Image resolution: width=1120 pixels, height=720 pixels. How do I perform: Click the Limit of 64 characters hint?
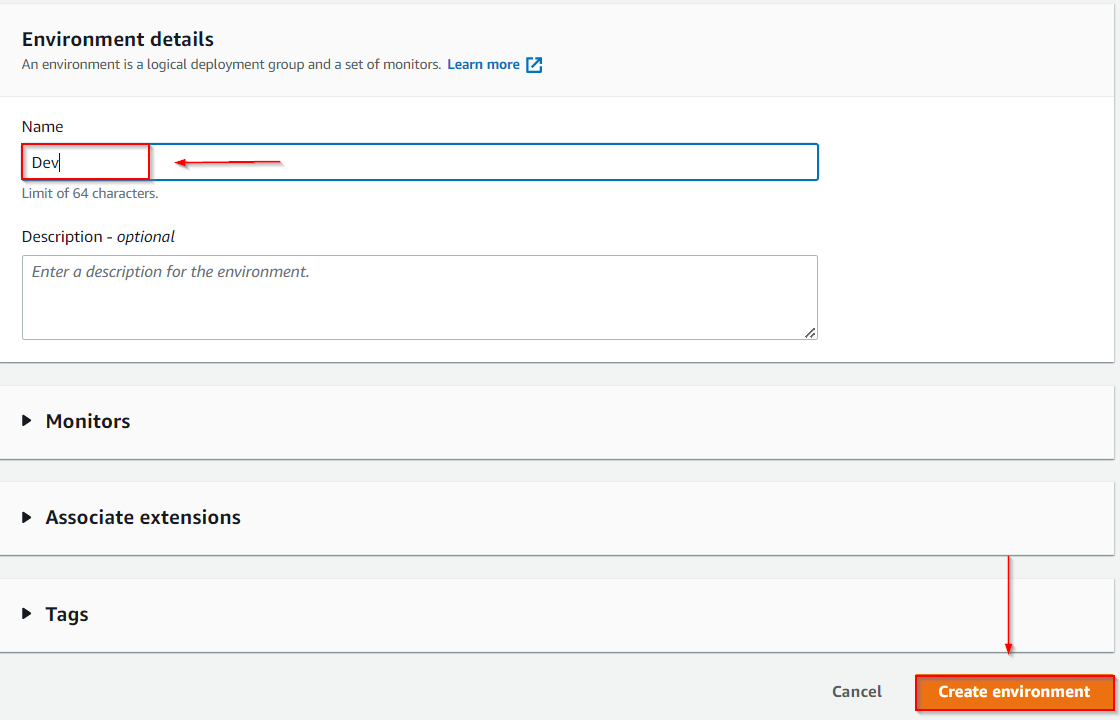90,193
